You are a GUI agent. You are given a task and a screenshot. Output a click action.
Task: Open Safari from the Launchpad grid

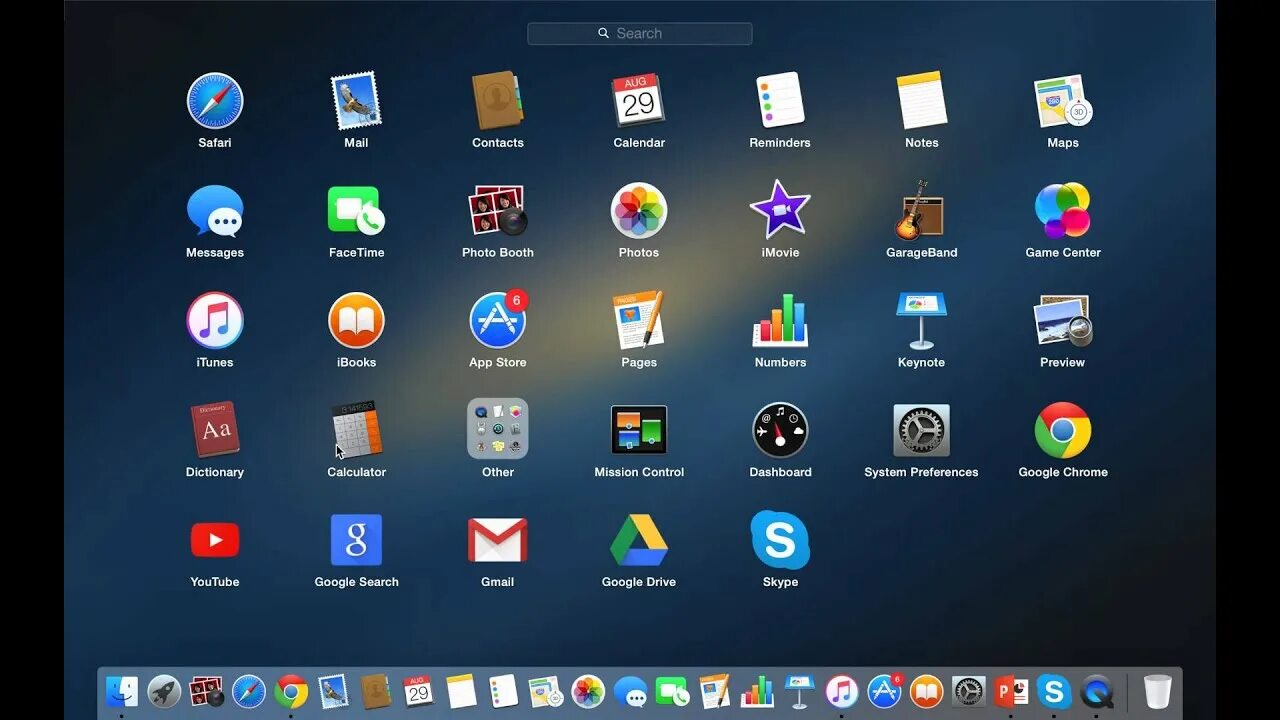pos(215,101)
